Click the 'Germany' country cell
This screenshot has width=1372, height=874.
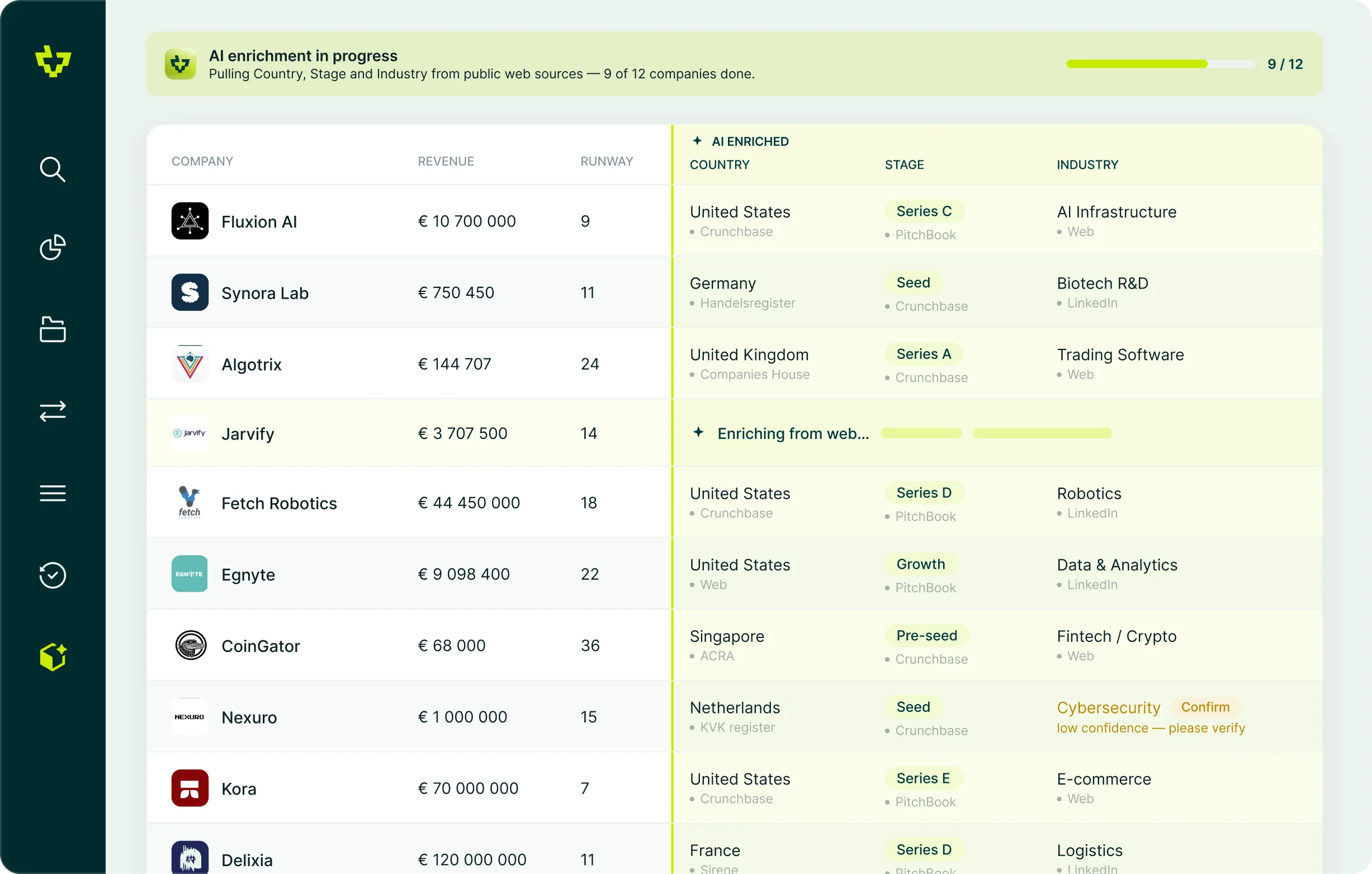722,283
